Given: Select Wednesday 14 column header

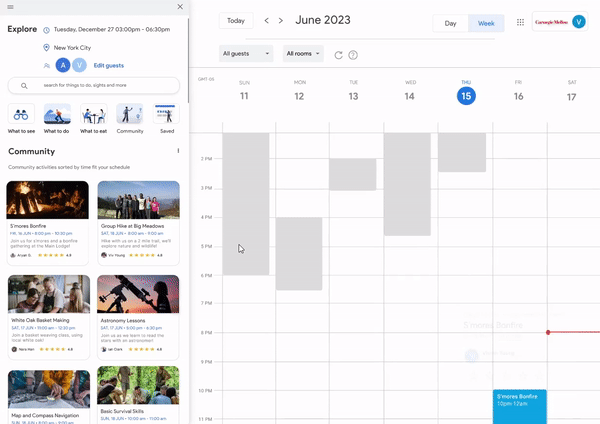Looking at the screenshot, I should click(410, 91).
